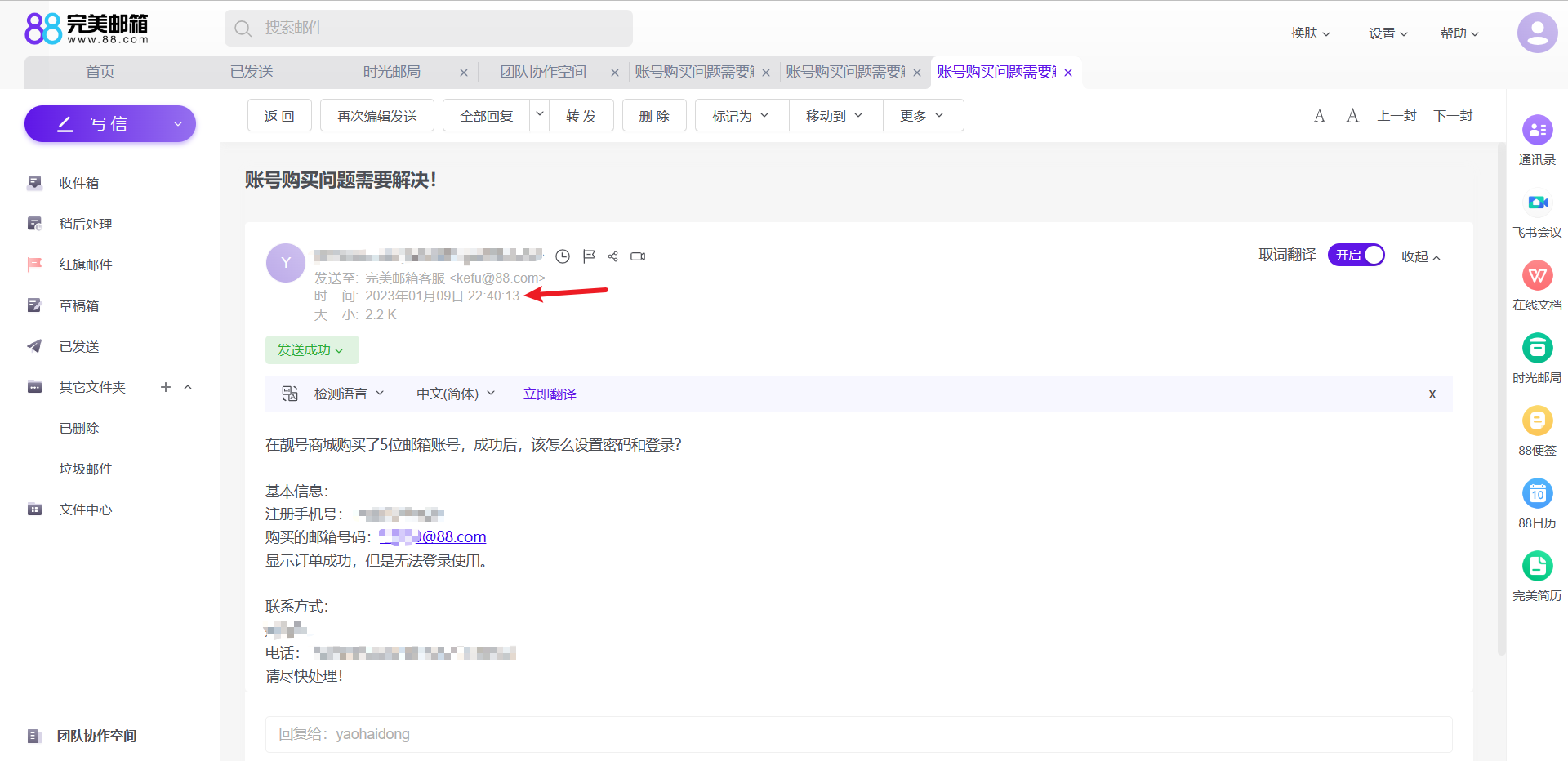Switch to the 首页 tab
1568x761 pixels.
point(100,72)
